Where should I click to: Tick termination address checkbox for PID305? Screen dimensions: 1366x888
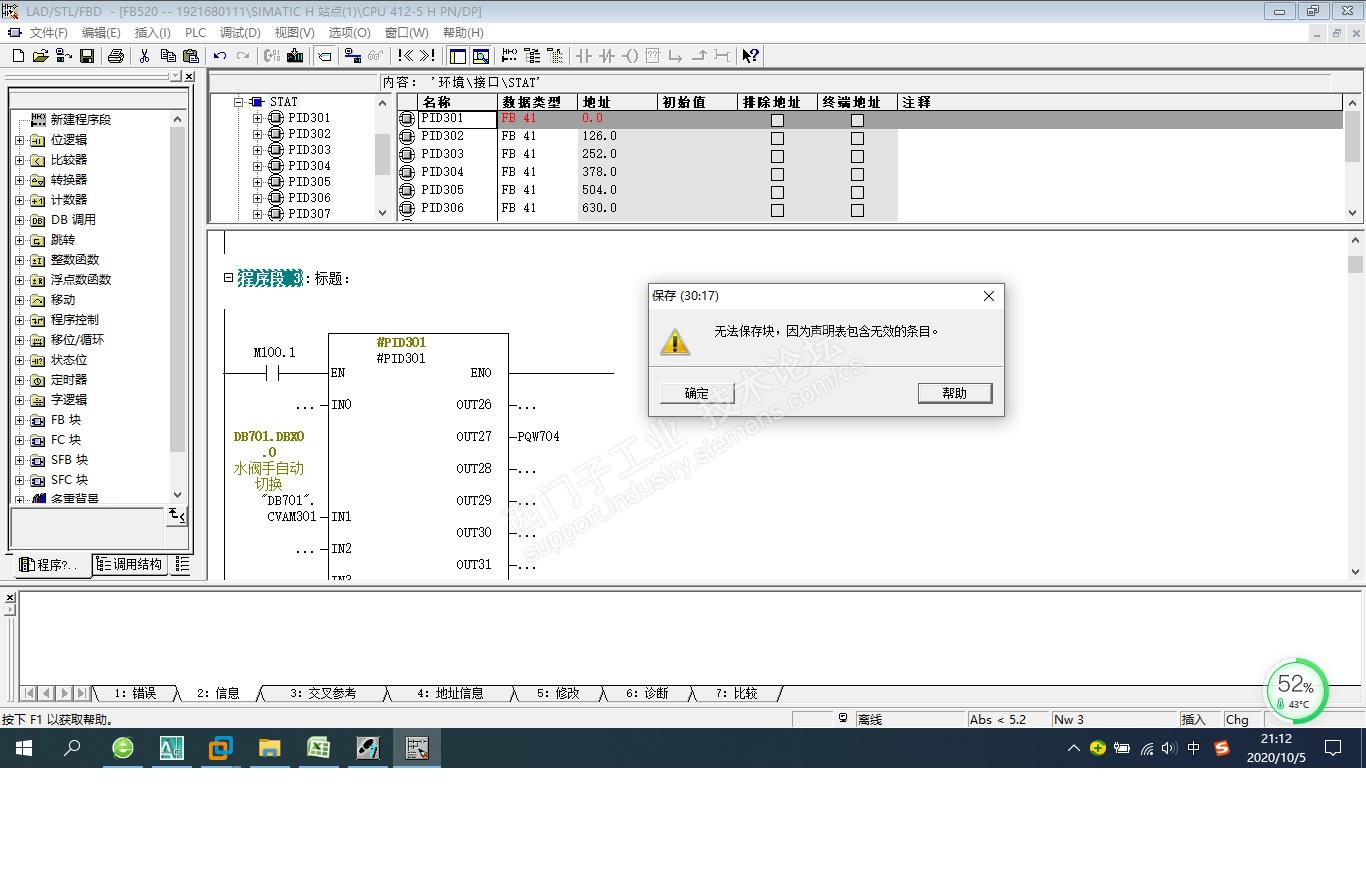coord(857,192)
